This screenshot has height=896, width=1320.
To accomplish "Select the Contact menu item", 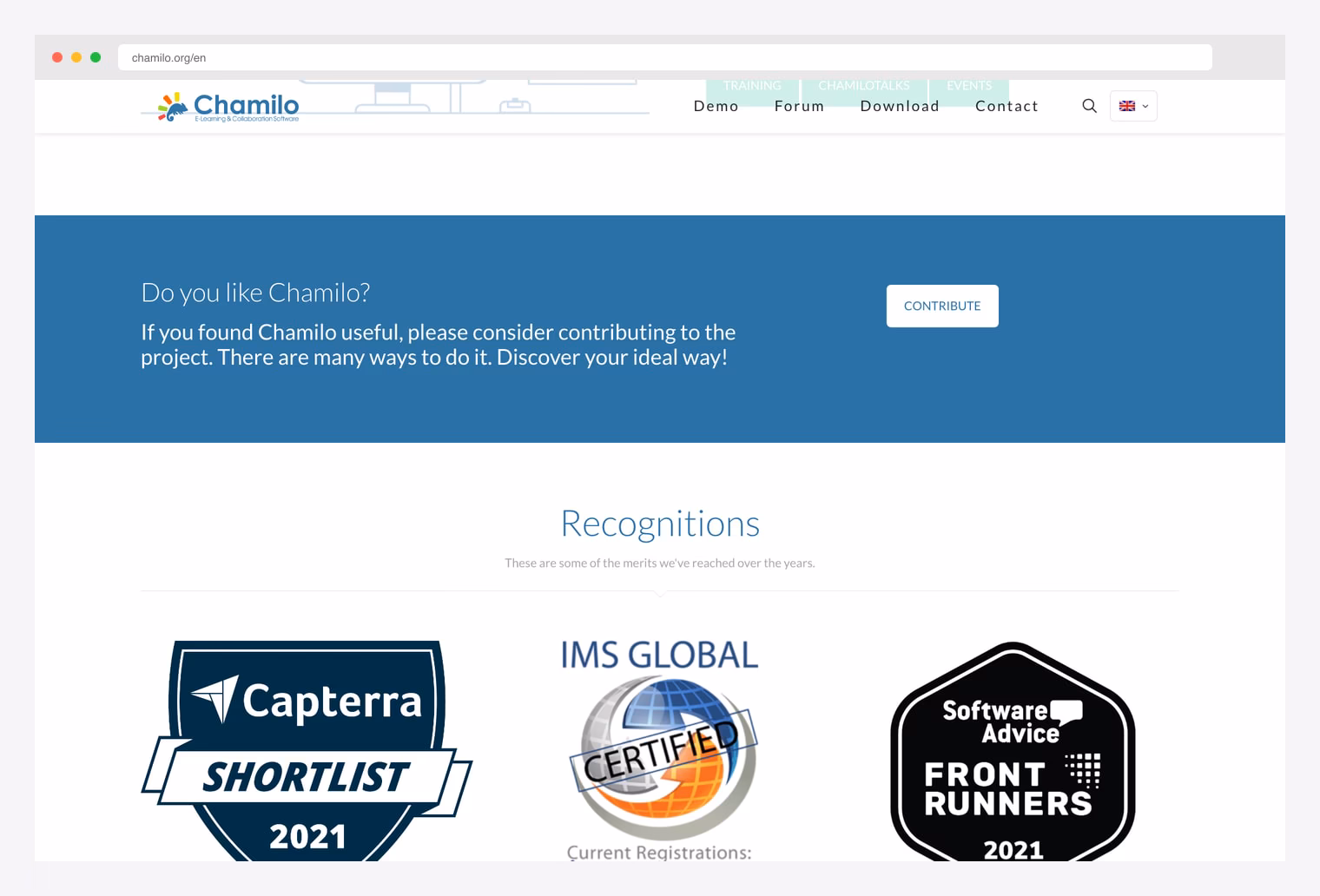I will (x=1006, y=106).
